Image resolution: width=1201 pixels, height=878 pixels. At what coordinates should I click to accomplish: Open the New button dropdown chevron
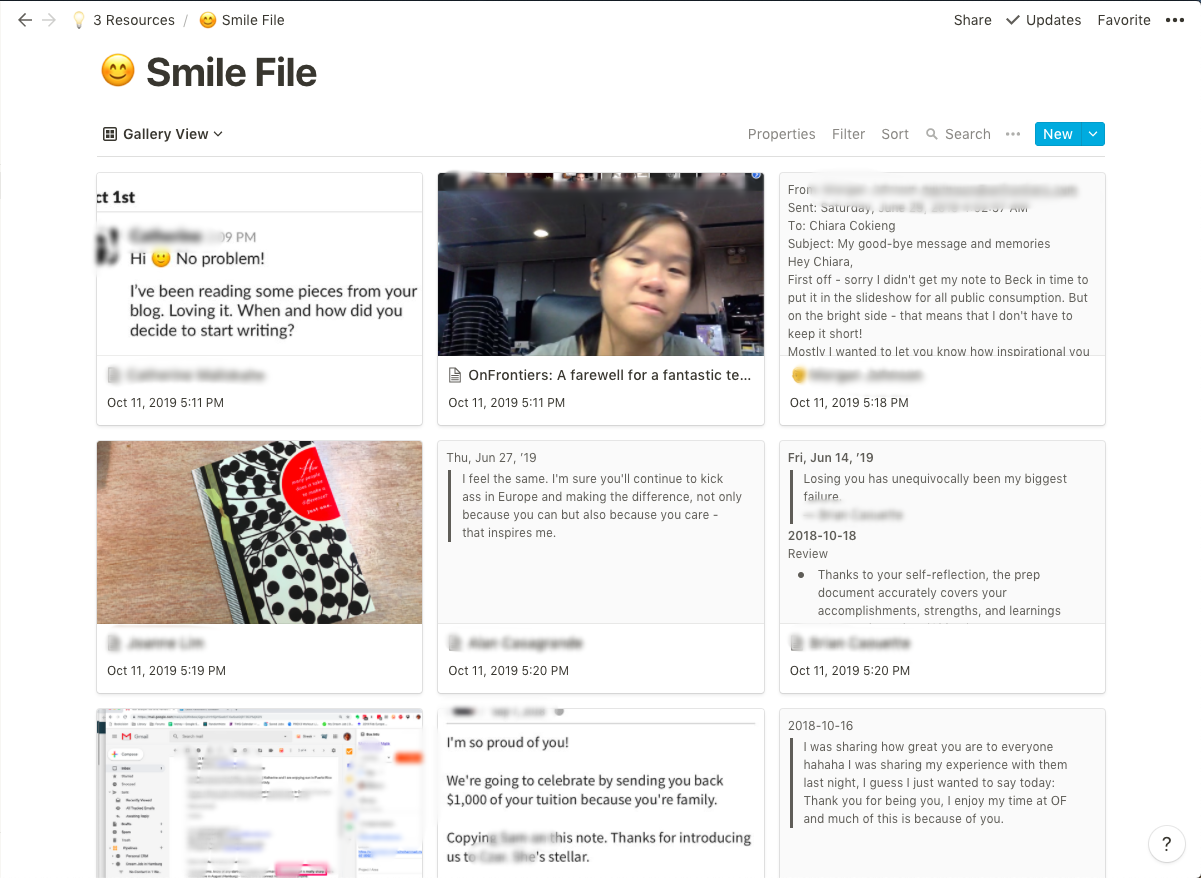coord(1089,133)
